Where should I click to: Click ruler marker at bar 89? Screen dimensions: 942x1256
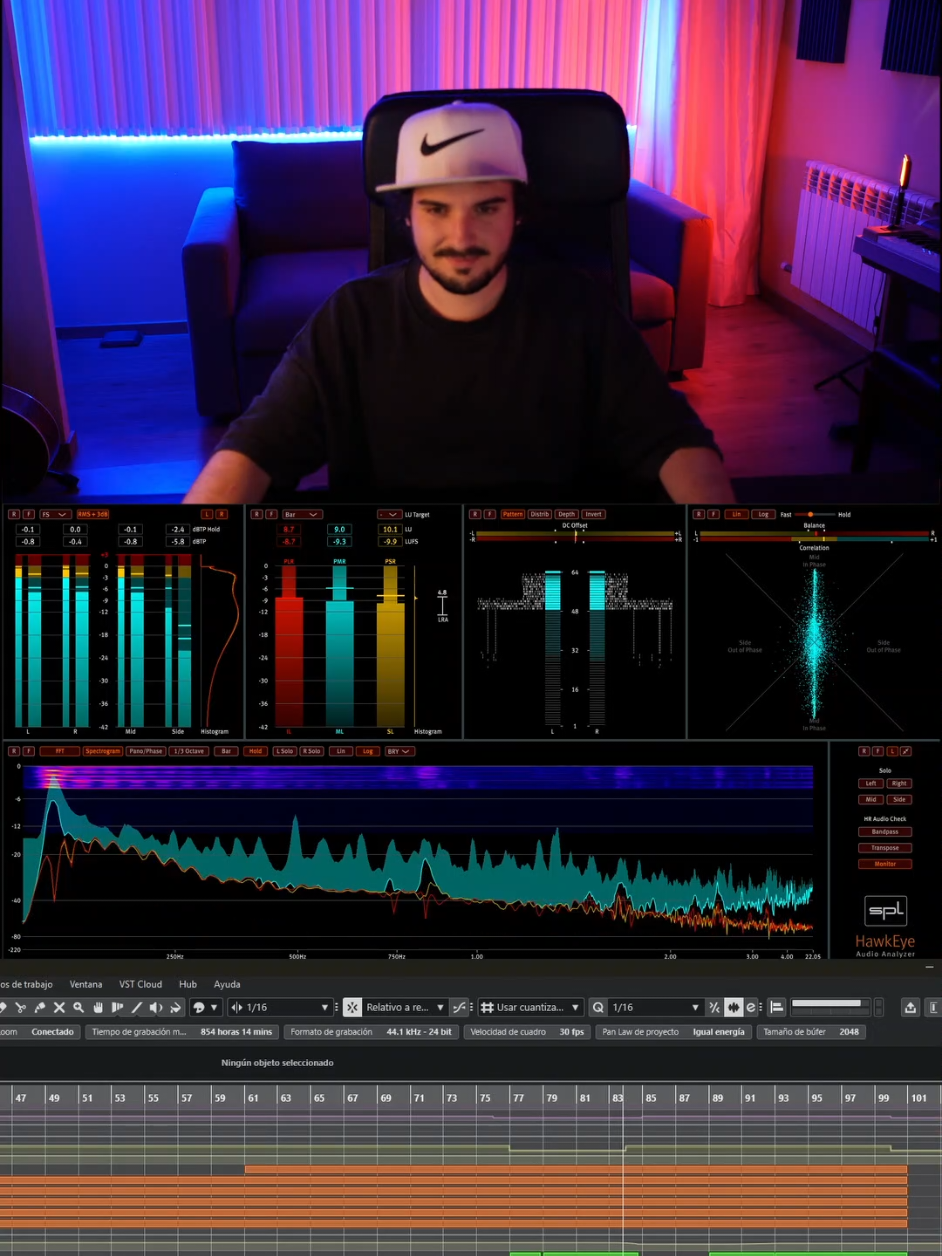pos(717,1097)
